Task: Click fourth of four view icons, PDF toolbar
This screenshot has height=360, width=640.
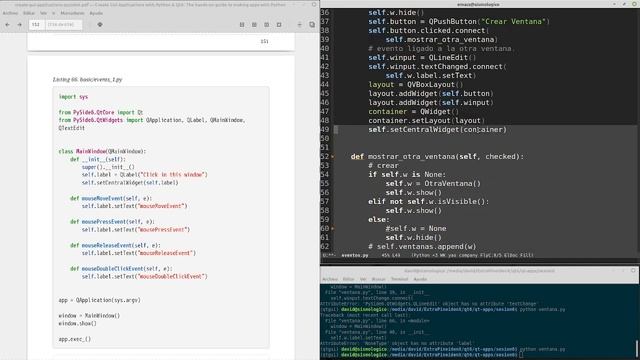Action: (279, 25)
